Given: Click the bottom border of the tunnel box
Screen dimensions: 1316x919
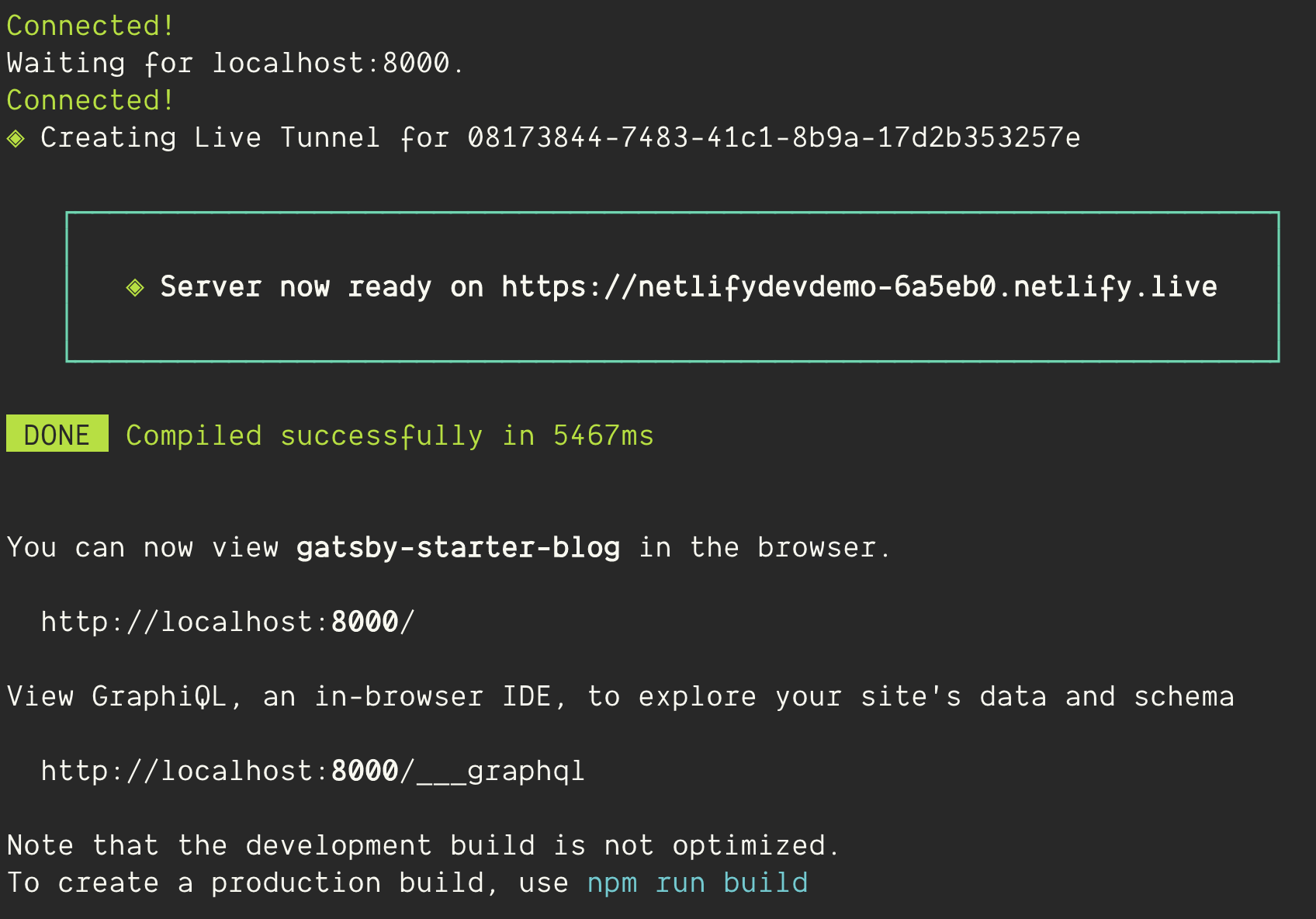Looking at the screenshot, I should coord(674,359).
